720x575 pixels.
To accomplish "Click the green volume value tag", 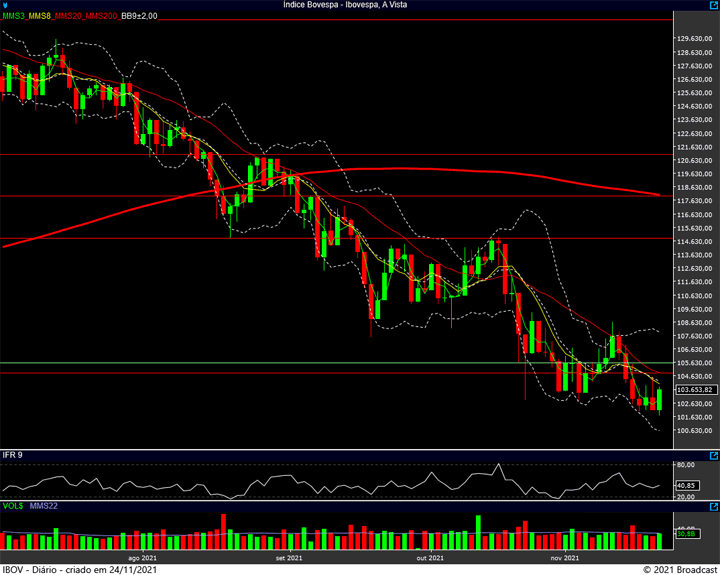I will (x=685, y=534).
